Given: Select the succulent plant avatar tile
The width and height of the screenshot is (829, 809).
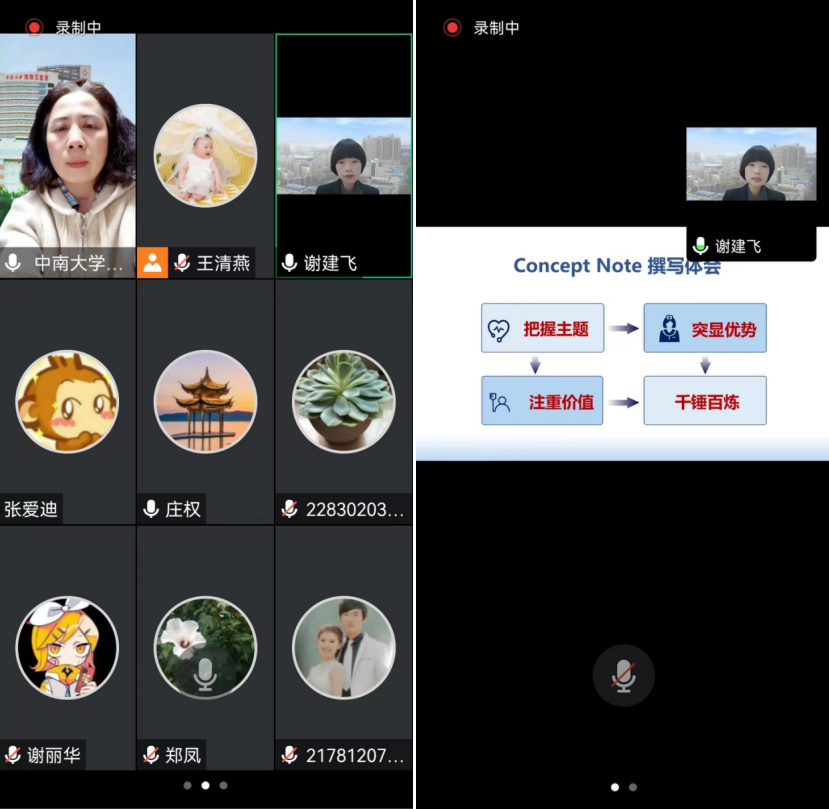Looking at the screenshot, I should pyautogui.click(x=343, y=401).
